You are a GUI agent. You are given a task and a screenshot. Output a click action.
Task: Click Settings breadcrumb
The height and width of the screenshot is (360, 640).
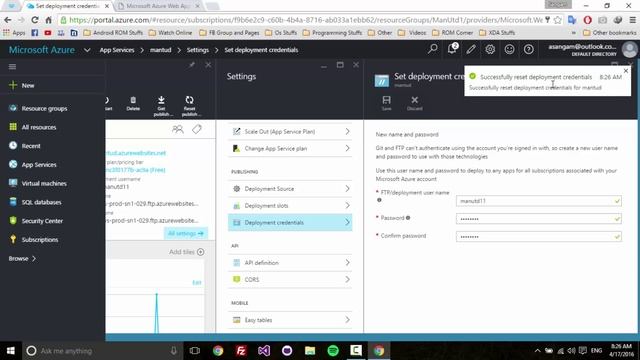tap(198, 50)
